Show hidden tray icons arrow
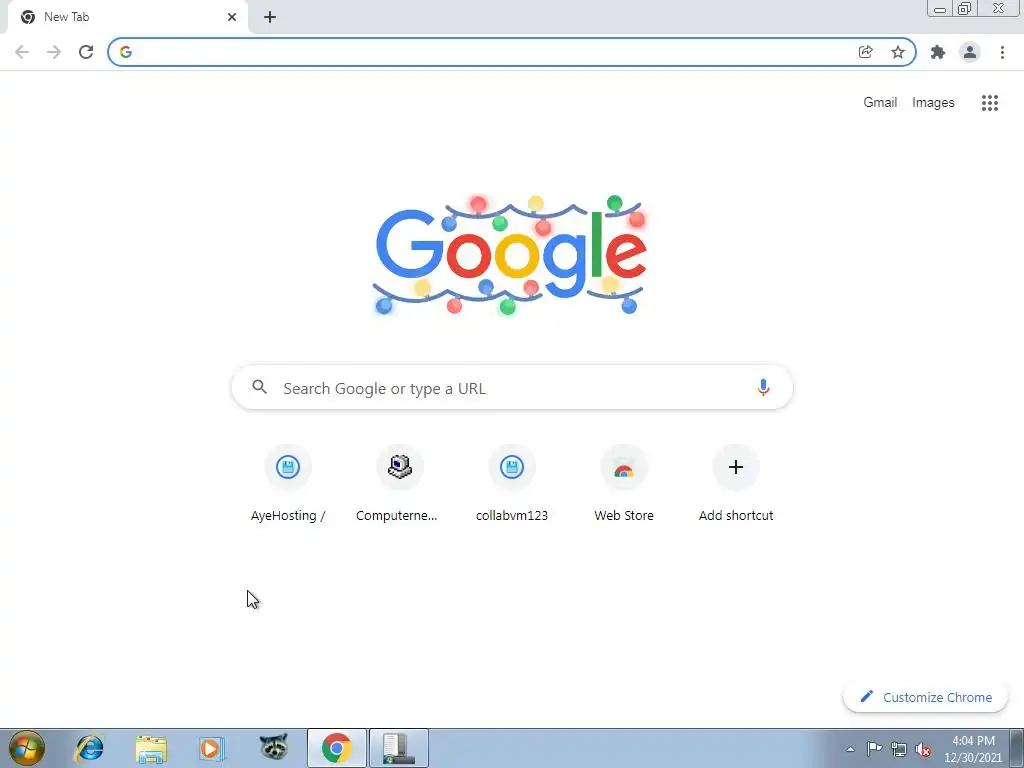 [x=850, y=749]
